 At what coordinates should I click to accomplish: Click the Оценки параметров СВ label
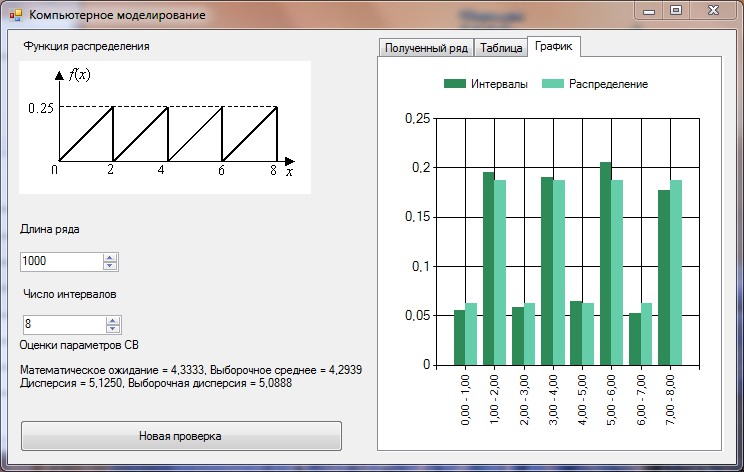point(79,345)
